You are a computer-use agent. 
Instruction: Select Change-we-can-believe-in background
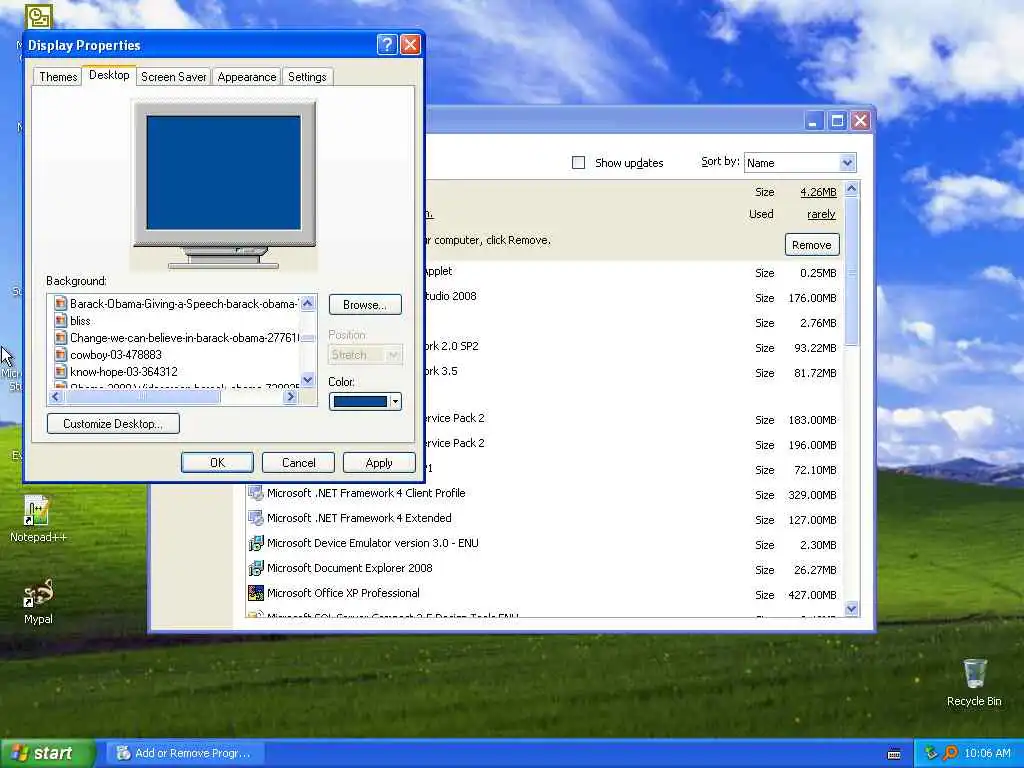pos(184,338)
